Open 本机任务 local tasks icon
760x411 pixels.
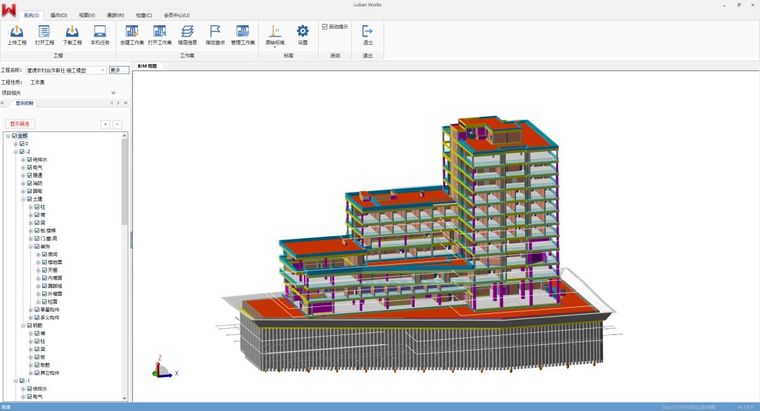[100, 32]
